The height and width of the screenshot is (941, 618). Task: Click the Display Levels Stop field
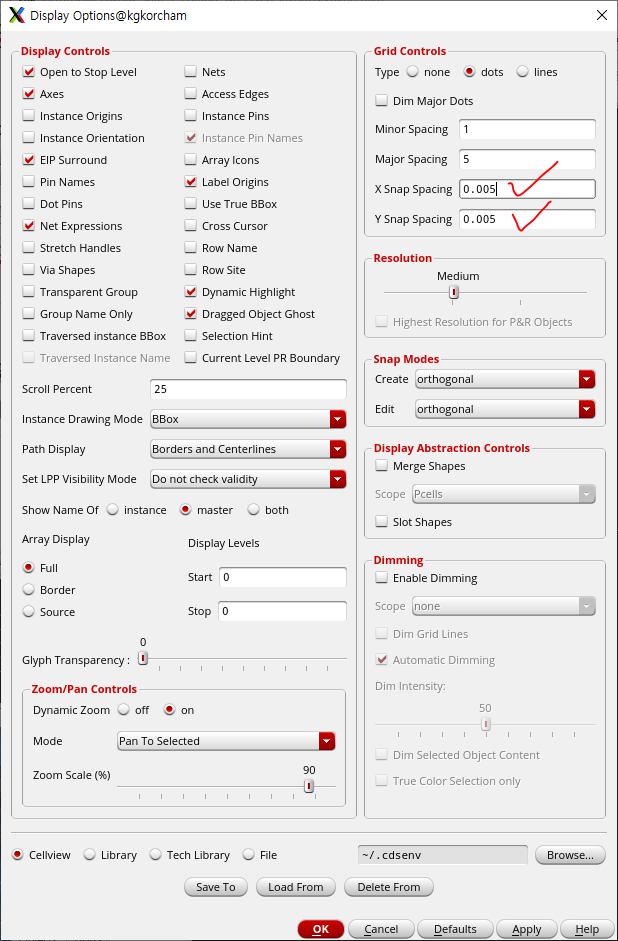click(283, 611)
